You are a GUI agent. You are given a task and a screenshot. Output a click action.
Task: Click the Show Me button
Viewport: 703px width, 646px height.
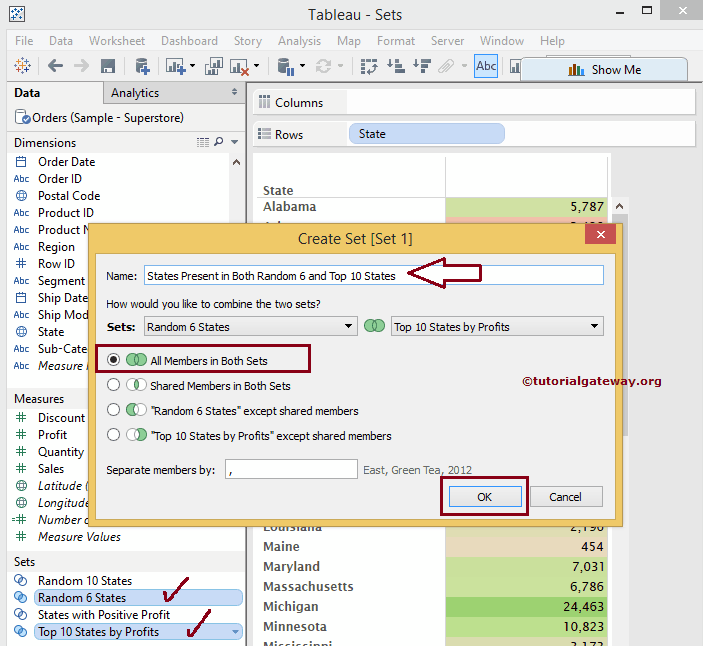click(604, 70)
